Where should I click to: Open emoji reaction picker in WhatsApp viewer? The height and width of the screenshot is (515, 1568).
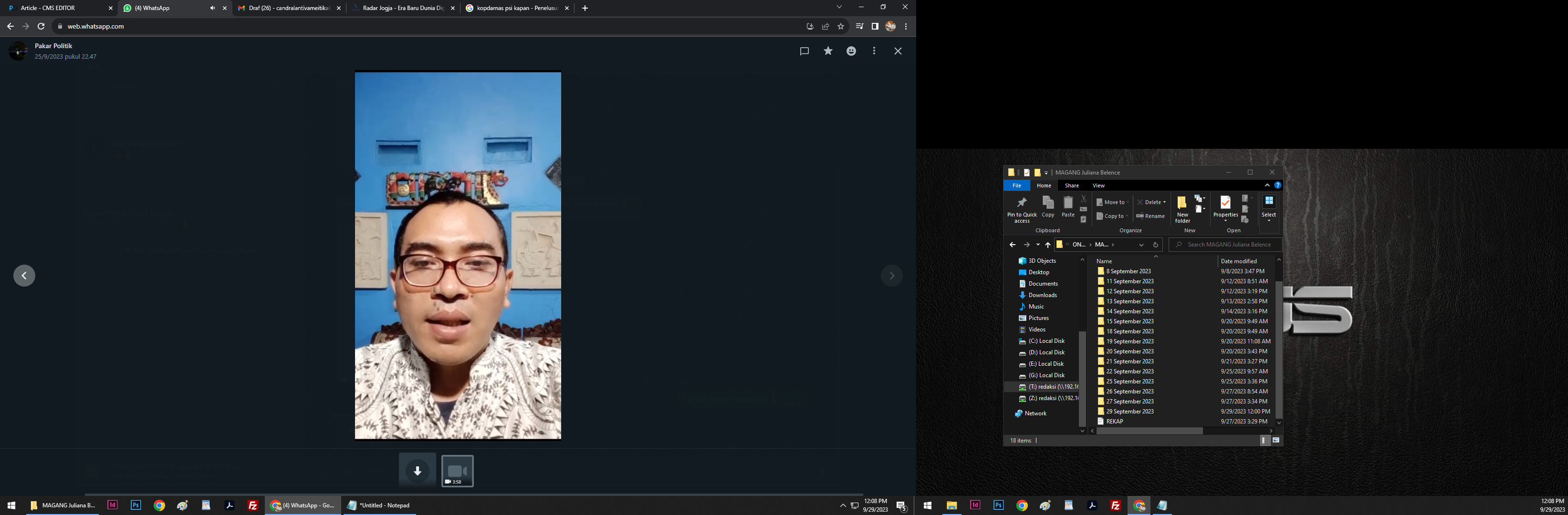pos(851,51)
